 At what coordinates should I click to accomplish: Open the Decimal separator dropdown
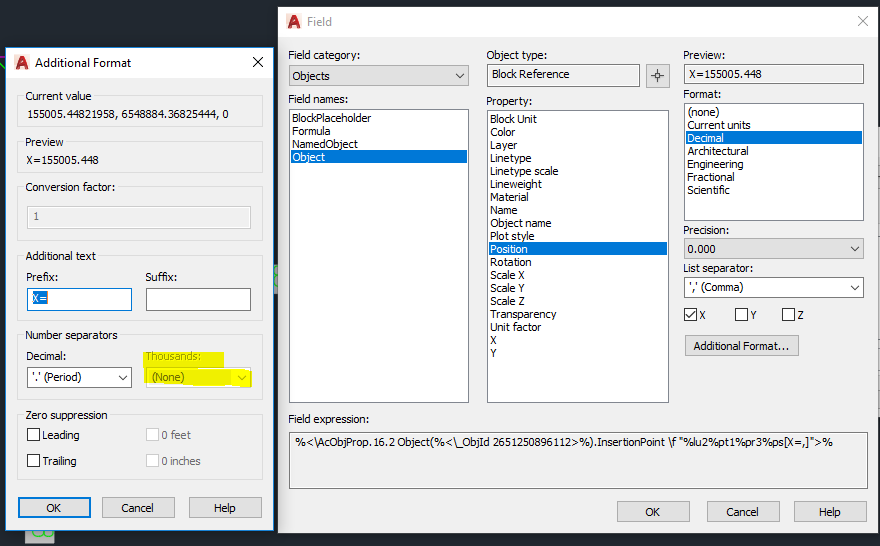pos(79,377)
